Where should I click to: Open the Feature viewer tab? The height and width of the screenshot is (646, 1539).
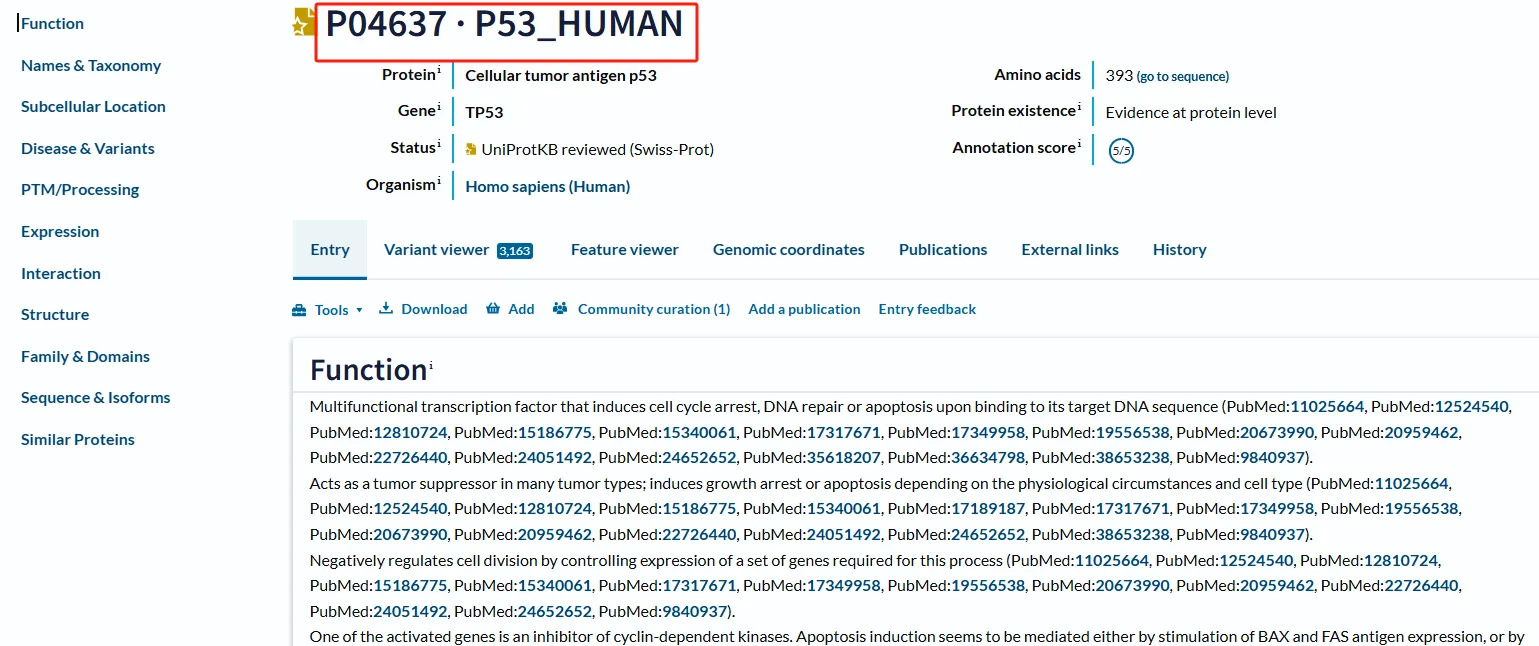coord(624,250)
